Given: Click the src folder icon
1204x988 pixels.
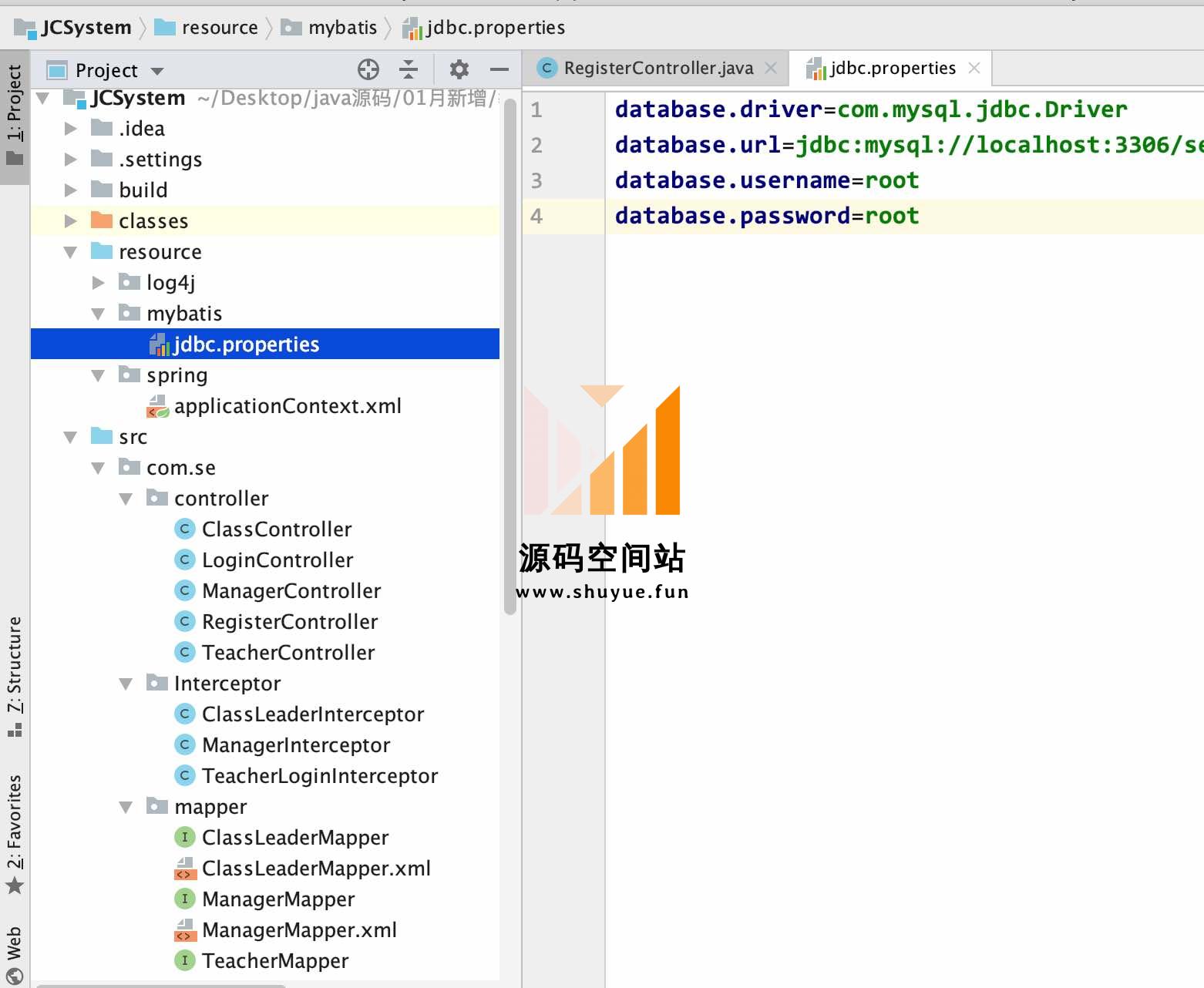Looking at the screenshot, I should click(x=102, y=436).
